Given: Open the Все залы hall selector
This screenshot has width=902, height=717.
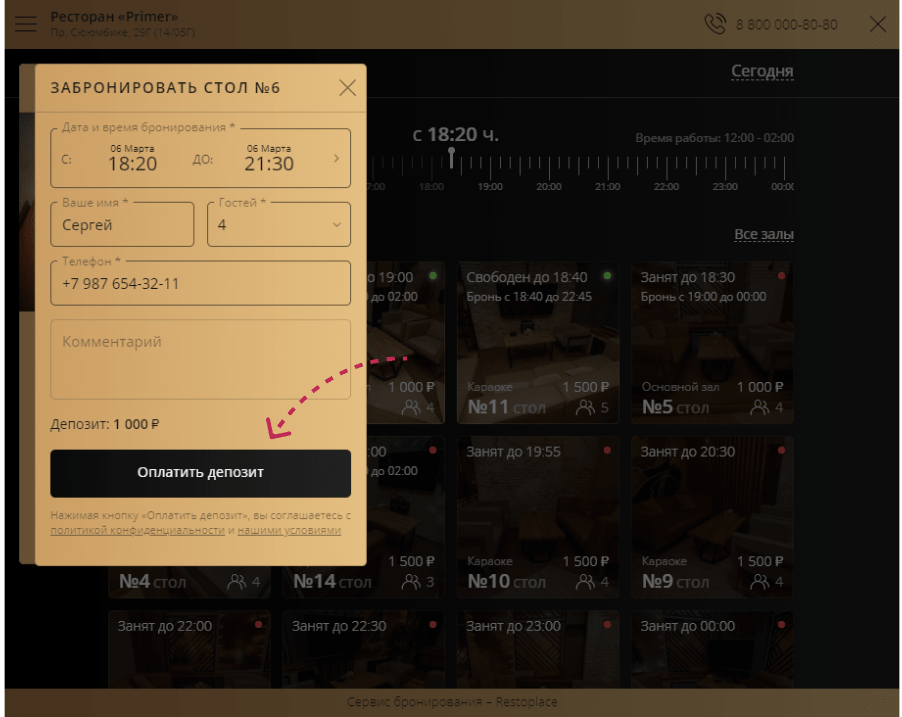Looking at the screenshot, I should pos(764,234).
